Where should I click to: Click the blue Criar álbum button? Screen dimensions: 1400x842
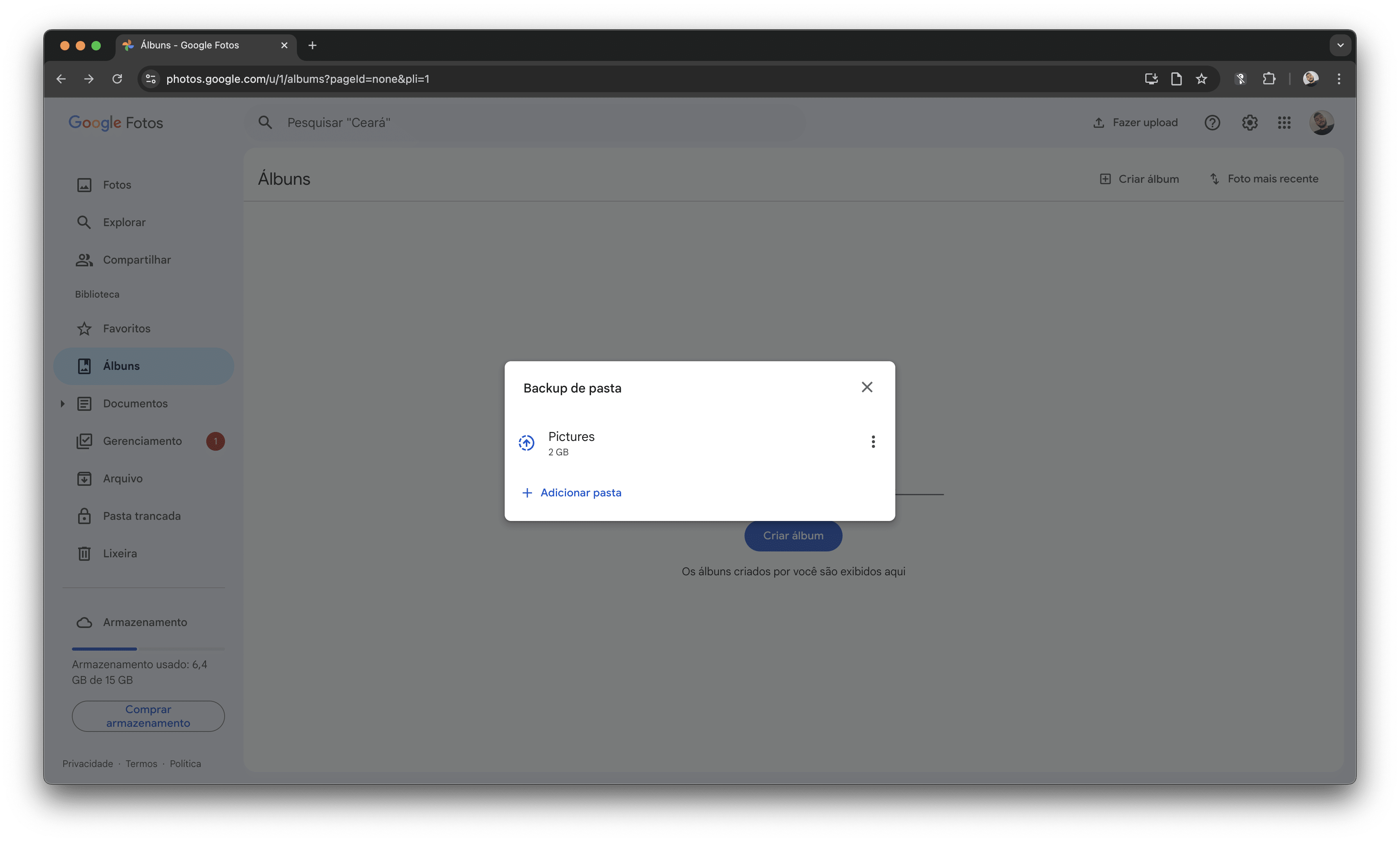[x=793, y=535]
